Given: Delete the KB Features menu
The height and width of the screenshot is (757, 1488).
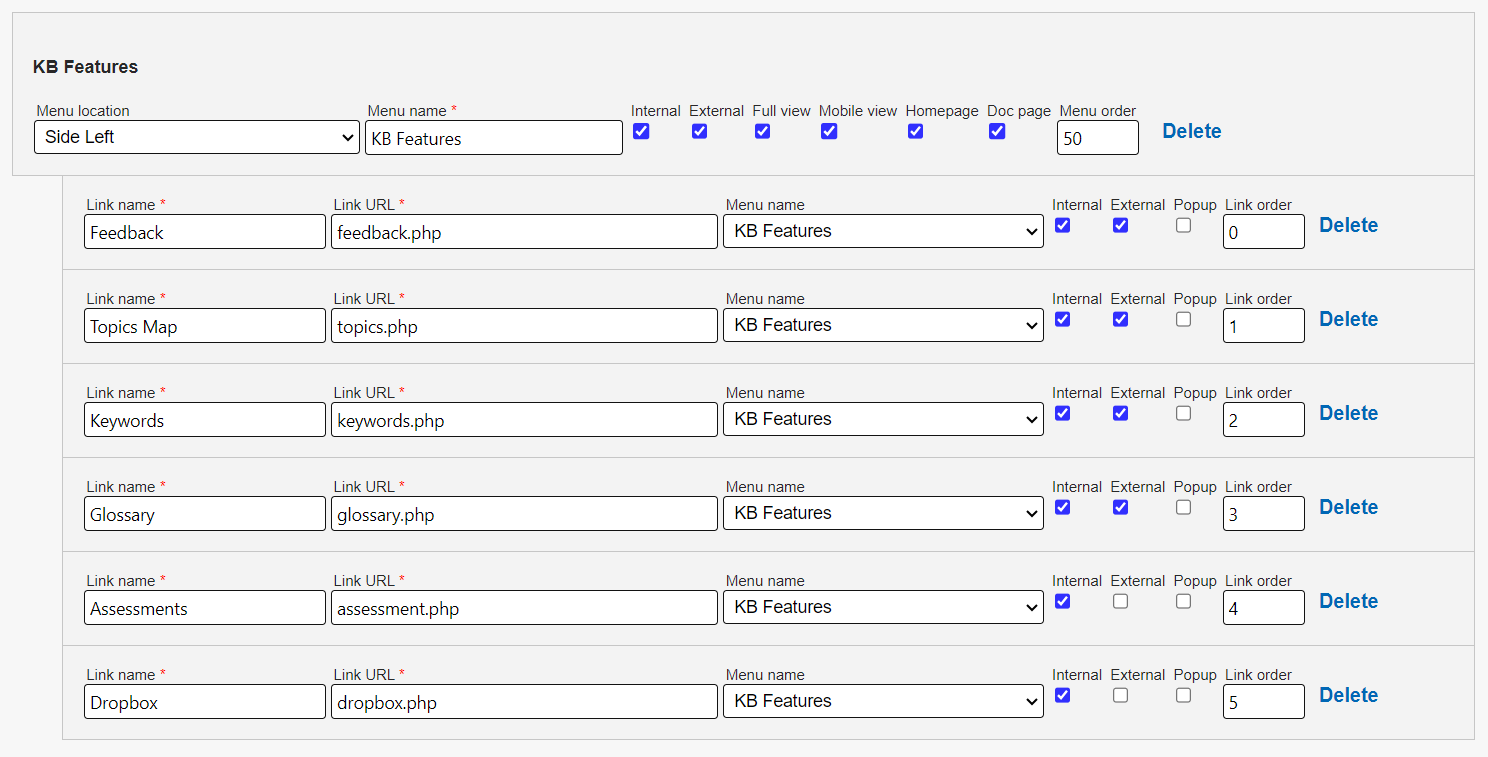Looking at the screenshot, I should [x=1191, y=131].
